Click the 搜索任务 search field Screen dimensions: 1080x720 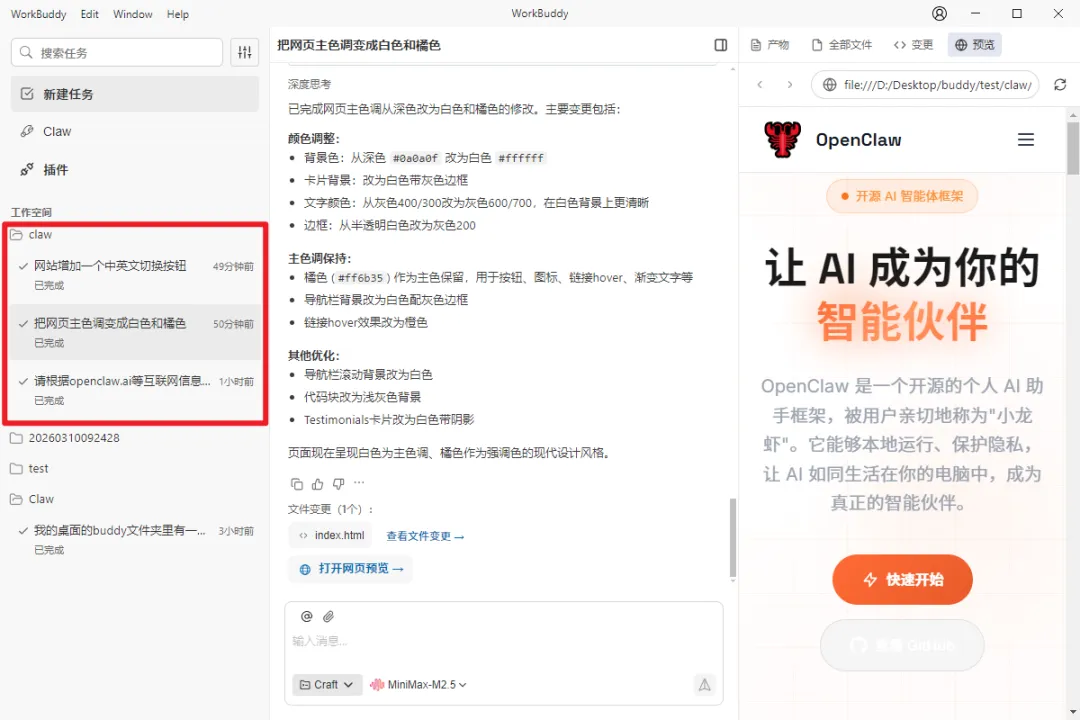[117, 53]
